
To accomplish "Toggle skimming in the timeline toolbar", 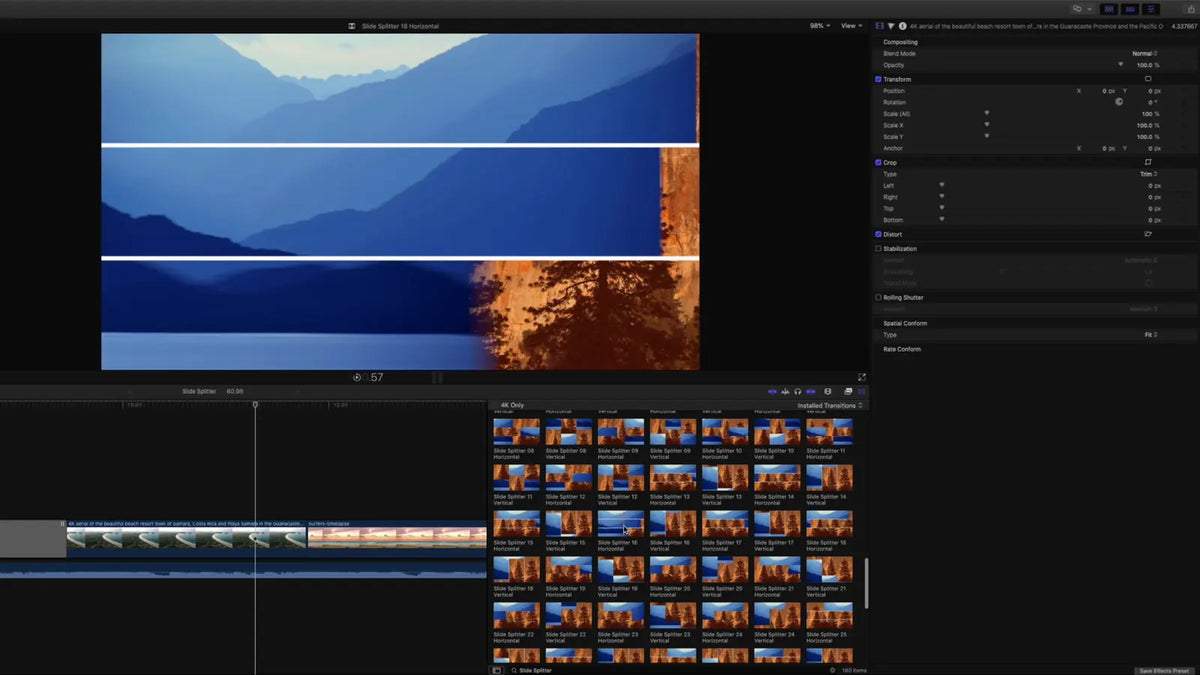I will click(772, 392).
